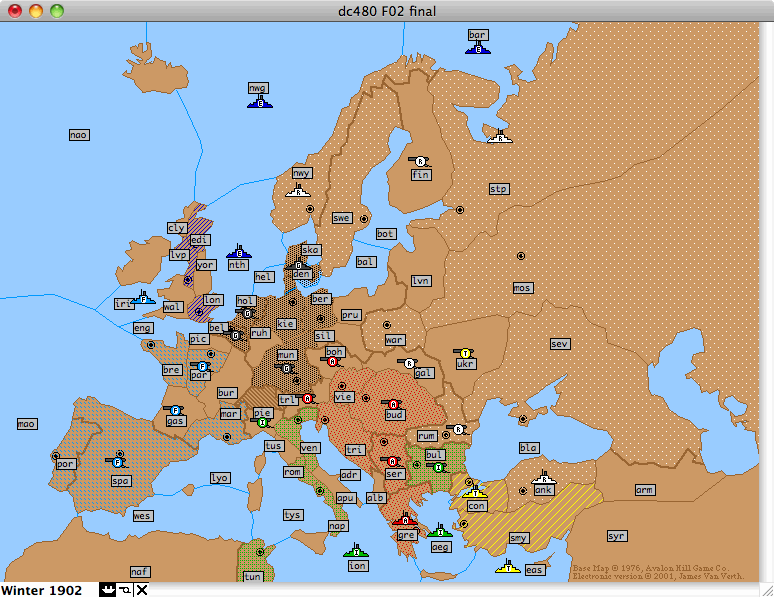Select the army build tool icon
The height and width of the screenshot is (597, 774).
[x=125, y=590]
